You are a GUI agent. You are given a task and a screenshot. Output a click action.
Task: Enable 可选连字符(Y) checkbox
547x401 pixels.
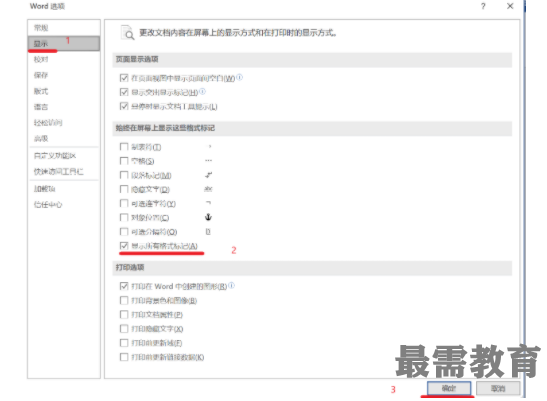point(124,203)
